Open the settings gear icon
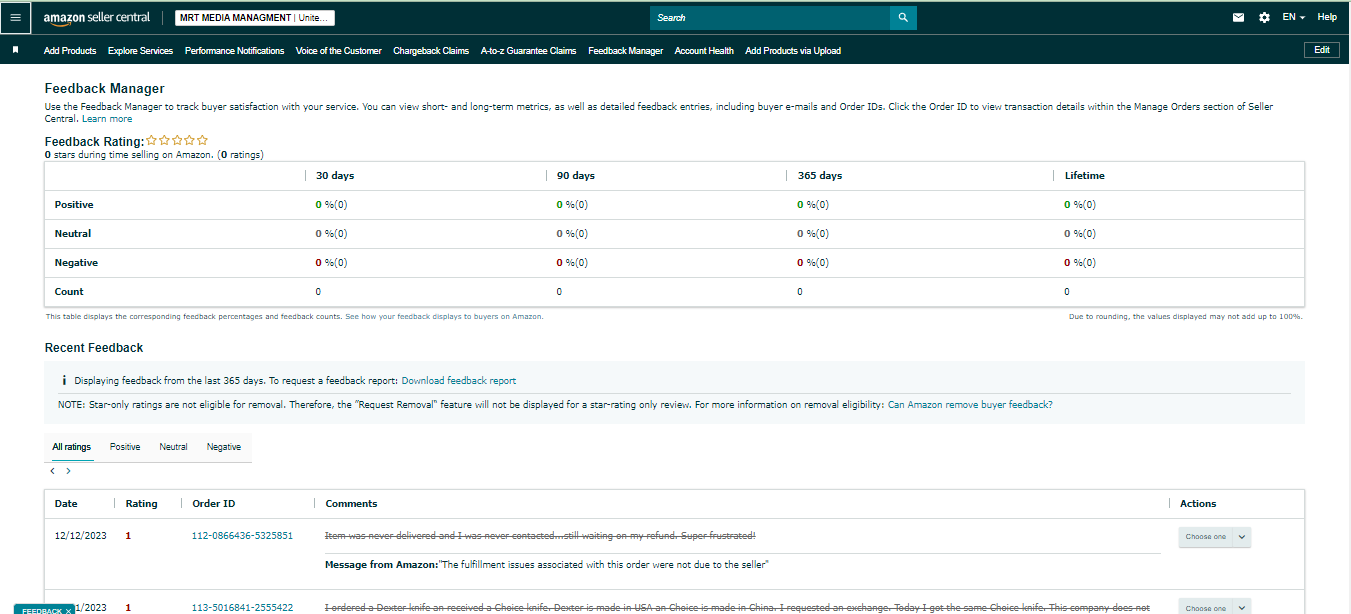The image size is (1351, 614). pyautogui.click(x=1264, y=17)
